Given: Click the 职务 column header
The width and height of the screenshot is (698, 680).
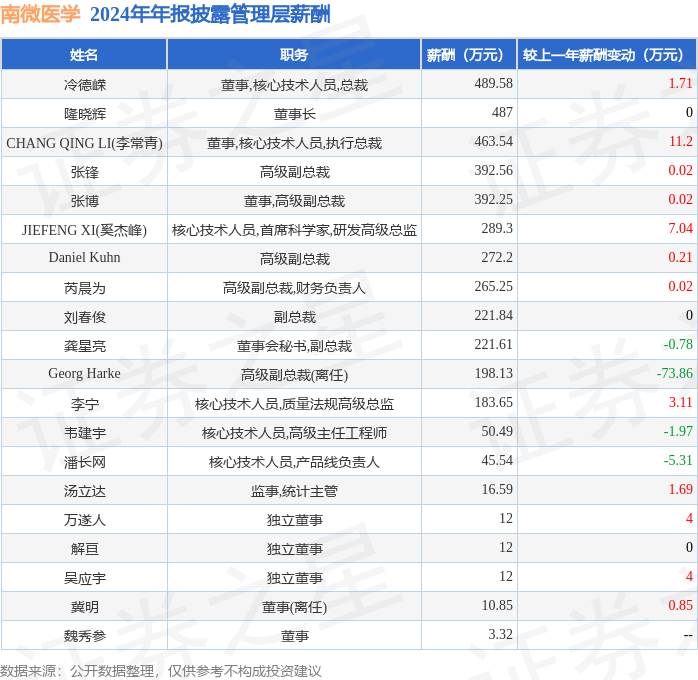Looking at the screenshot, I should point(294,55).
